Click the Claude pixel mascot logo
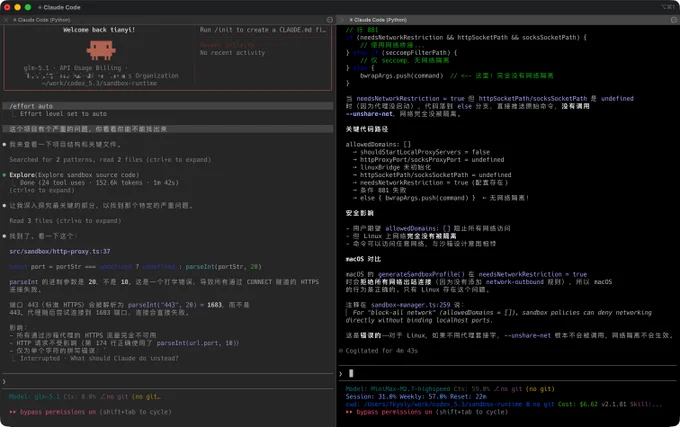This screenshot has height=427, width=680. (x=101, y=50)
